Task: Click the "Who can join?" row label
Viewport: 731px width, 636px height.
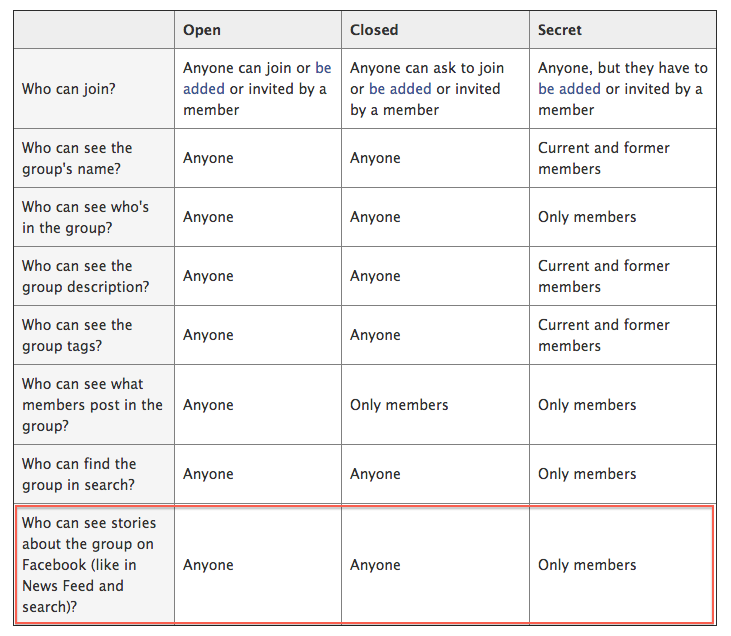Action: 69,89
